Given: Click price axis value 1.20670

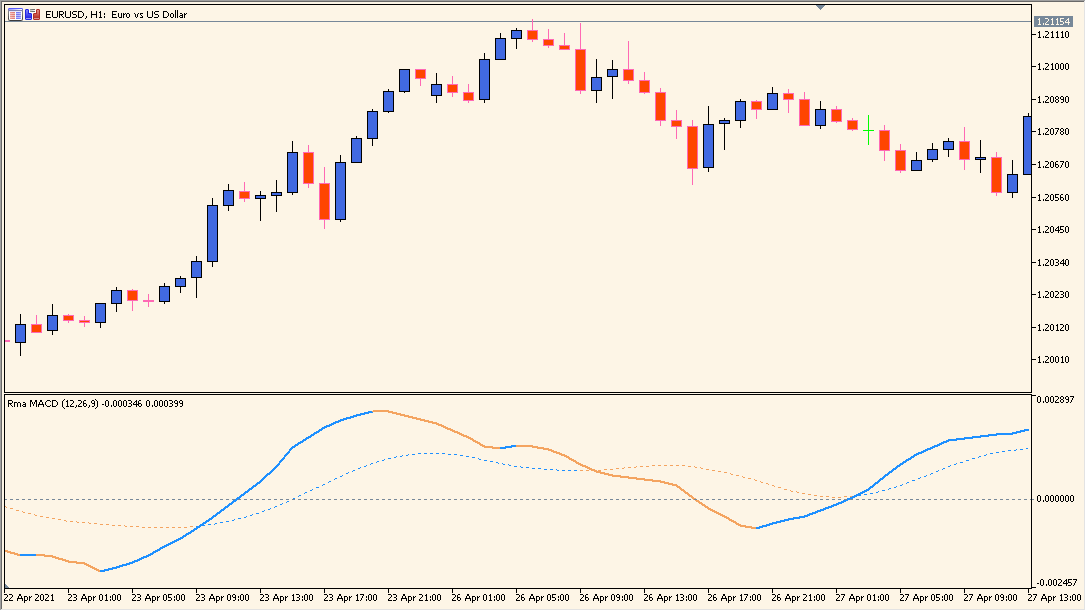Looking at the screenshot, I should 1053,165.
